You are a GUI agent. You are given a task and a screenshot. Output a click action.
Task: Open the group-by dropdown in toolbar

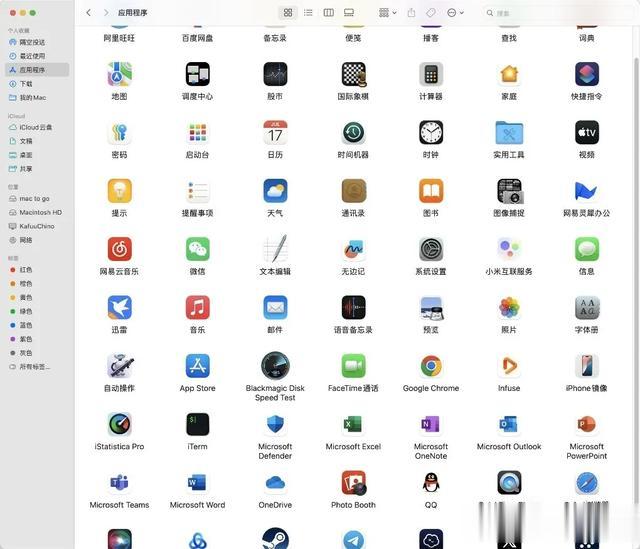click(387, 13)
